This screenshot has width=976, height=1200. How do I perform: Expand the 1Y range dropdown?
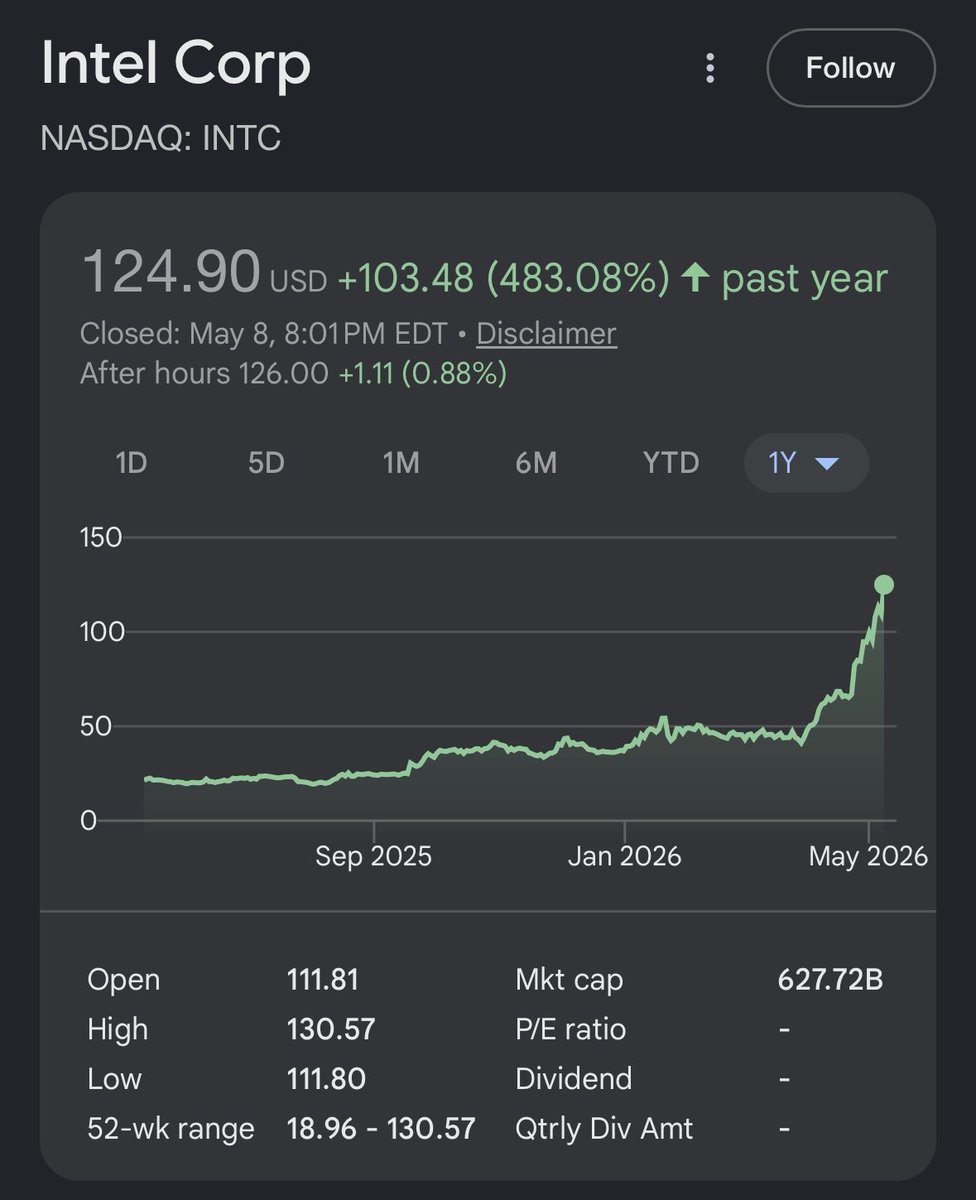coord(806,463)
